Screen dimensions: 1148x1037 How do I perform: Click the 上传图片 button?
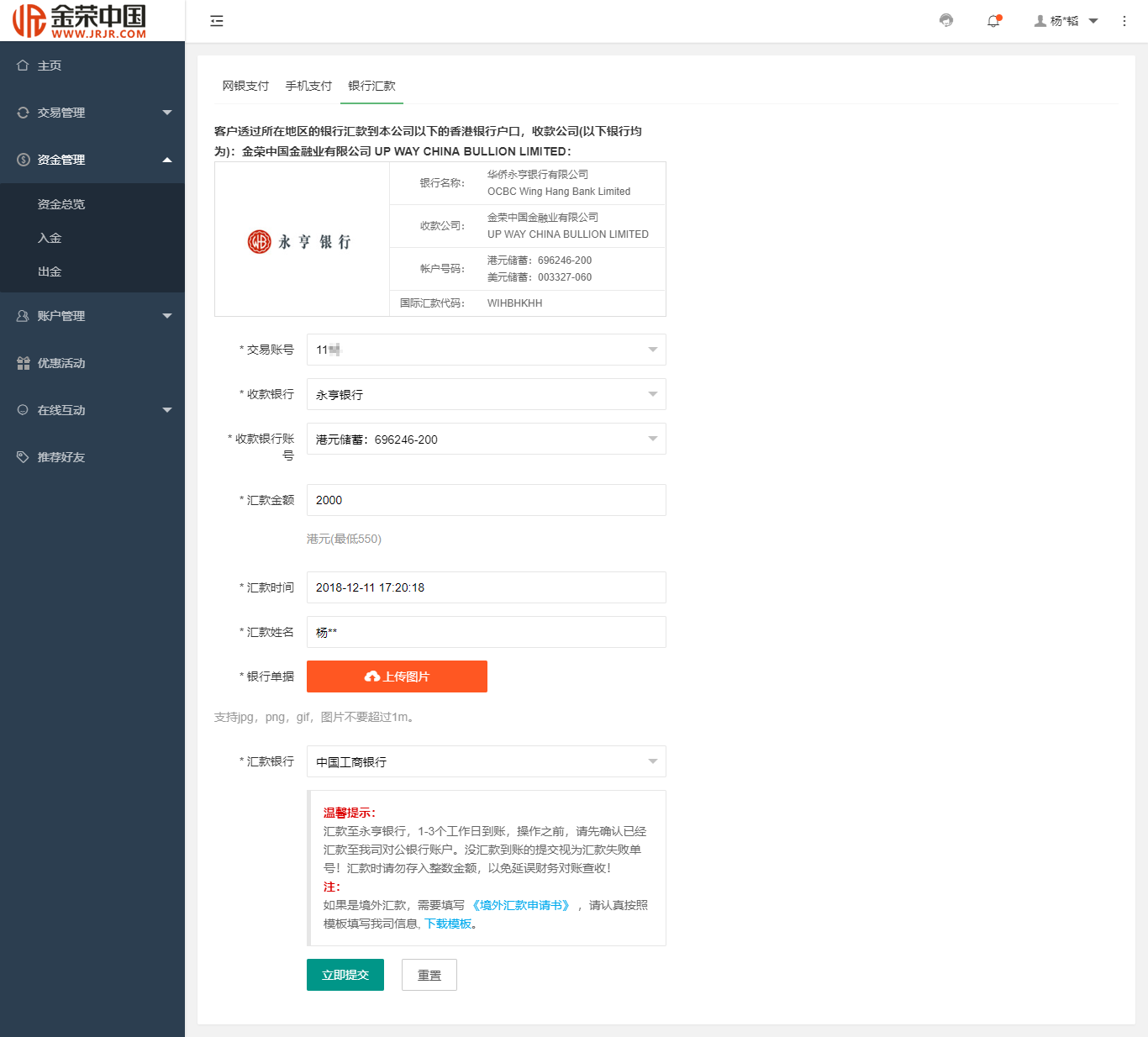[x=397, y=676]
